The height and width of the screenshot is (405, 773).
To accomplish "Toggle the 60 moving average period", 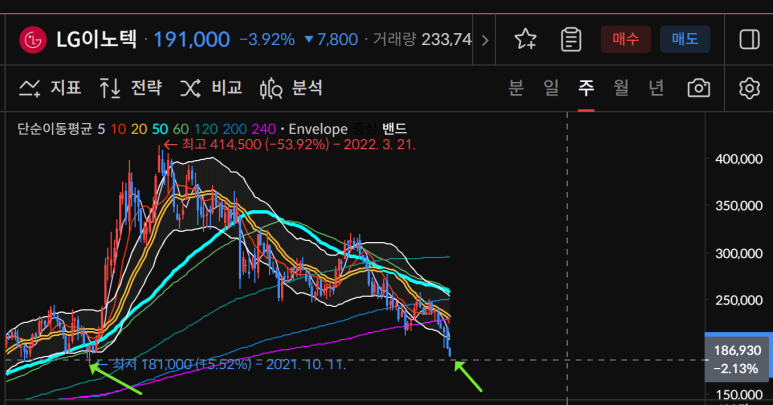I will (x=181, y=129).
